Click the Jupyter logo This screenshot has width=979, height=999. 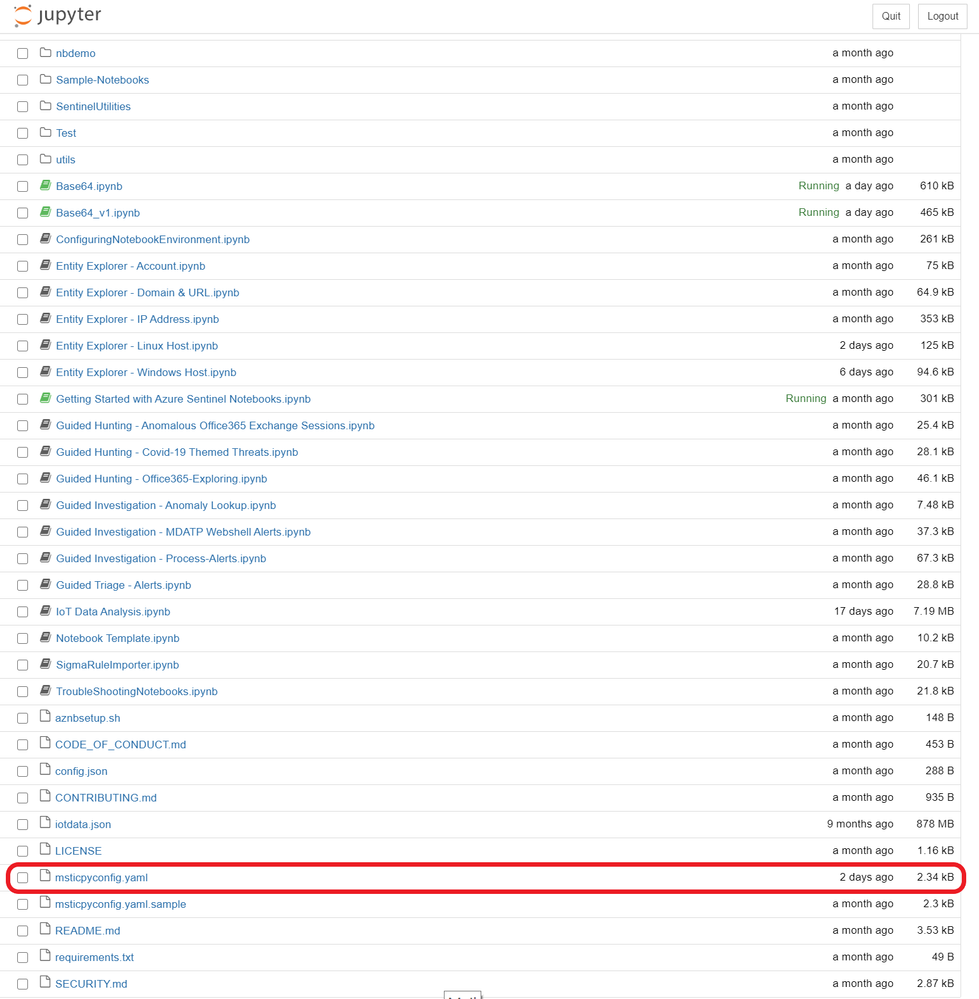(57, 15)
